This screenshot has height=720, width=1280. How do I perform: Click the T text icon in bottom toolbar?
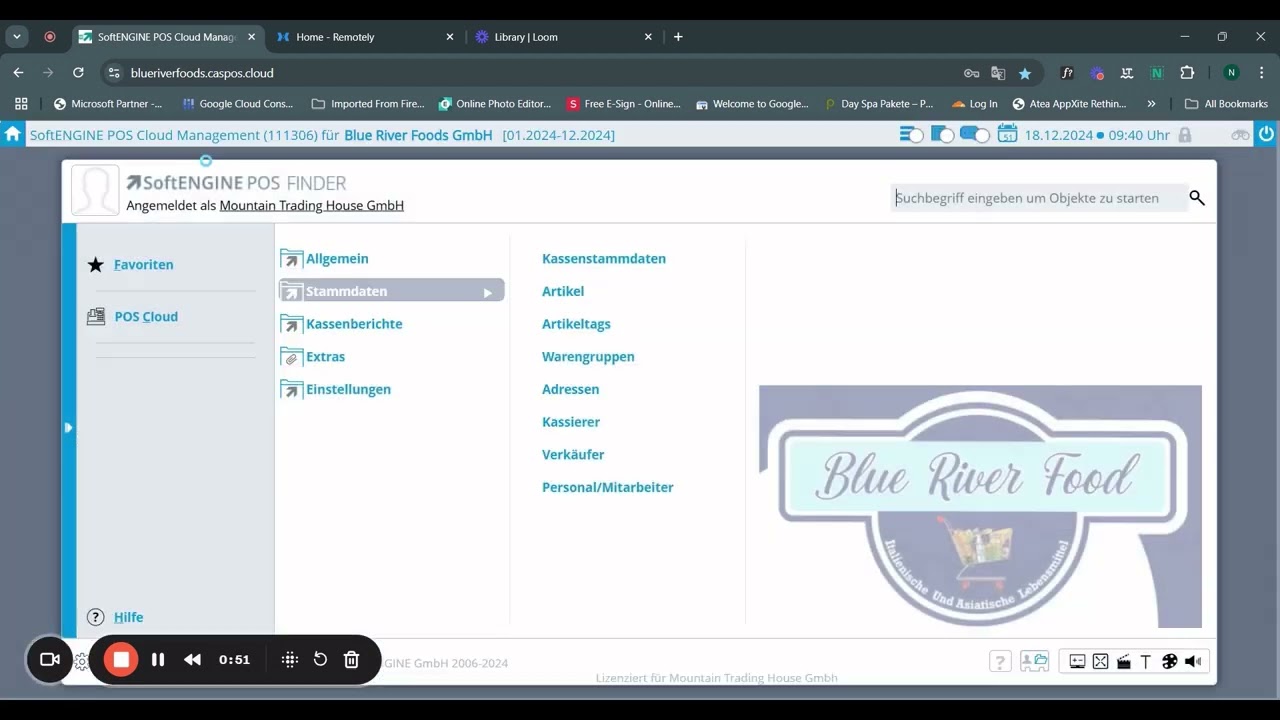(1146, 661)
